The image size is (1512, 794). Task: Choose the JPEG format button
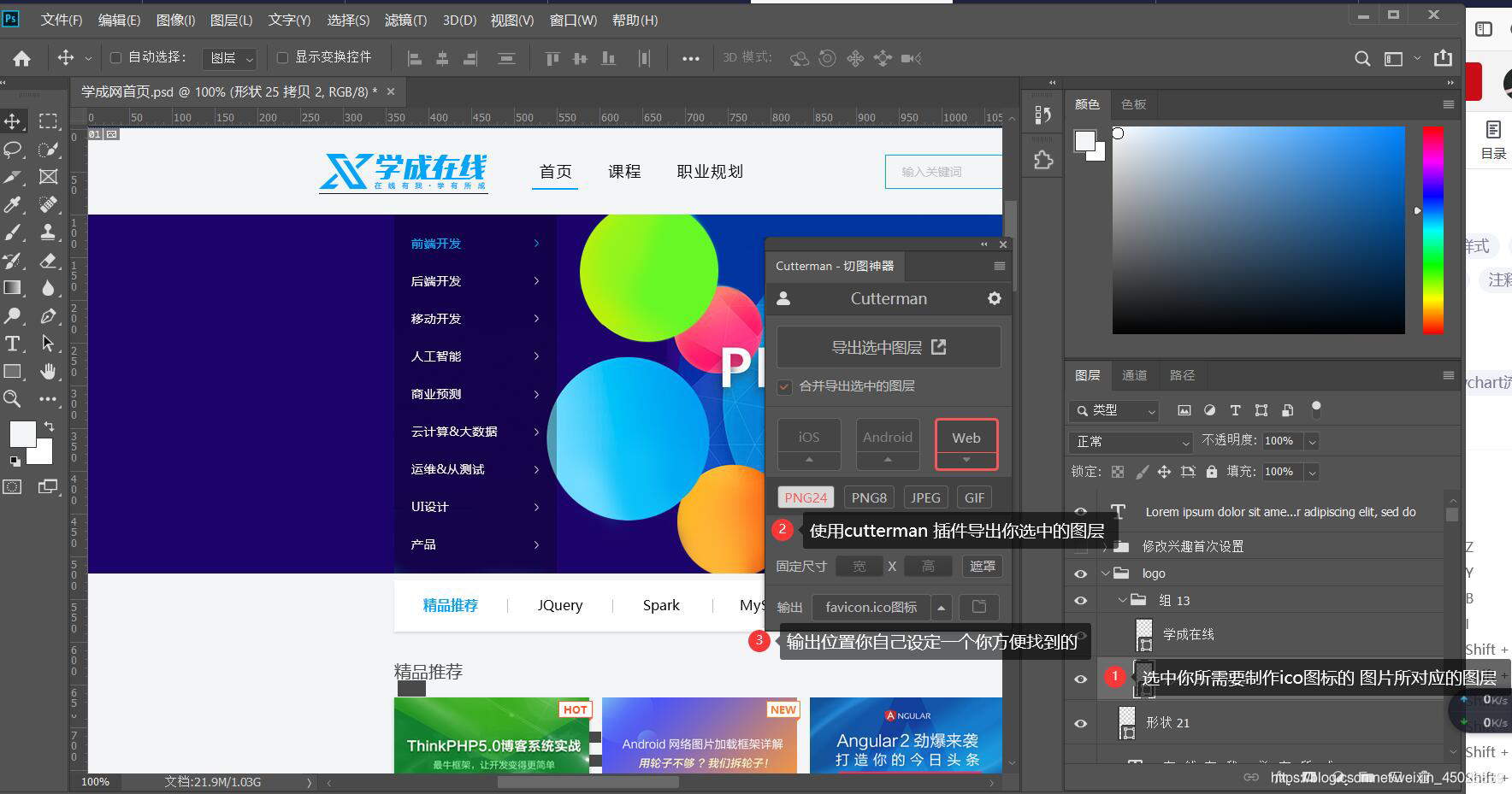[x=925, y=497]
